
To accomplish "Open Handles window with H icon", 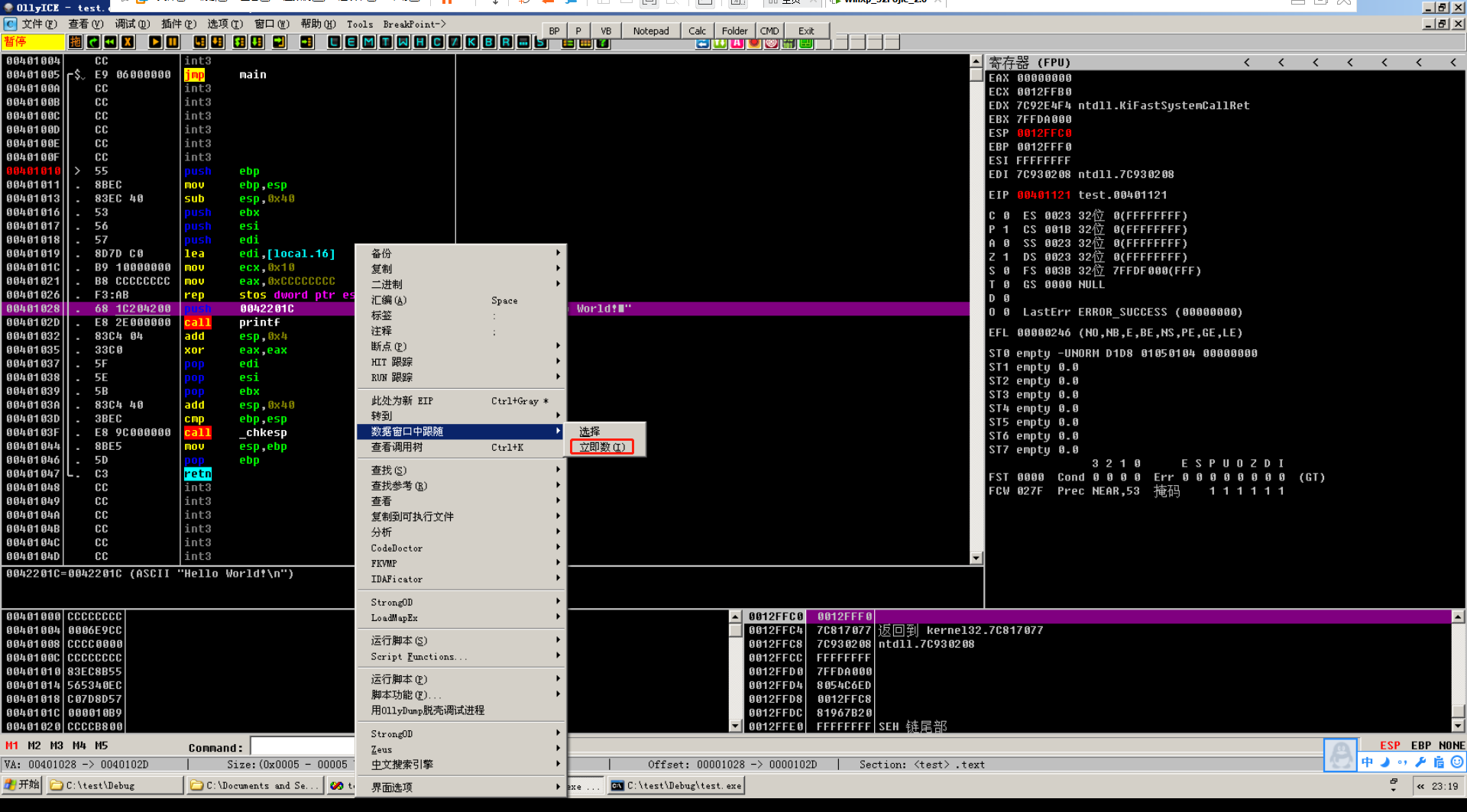I will [420, 42].
